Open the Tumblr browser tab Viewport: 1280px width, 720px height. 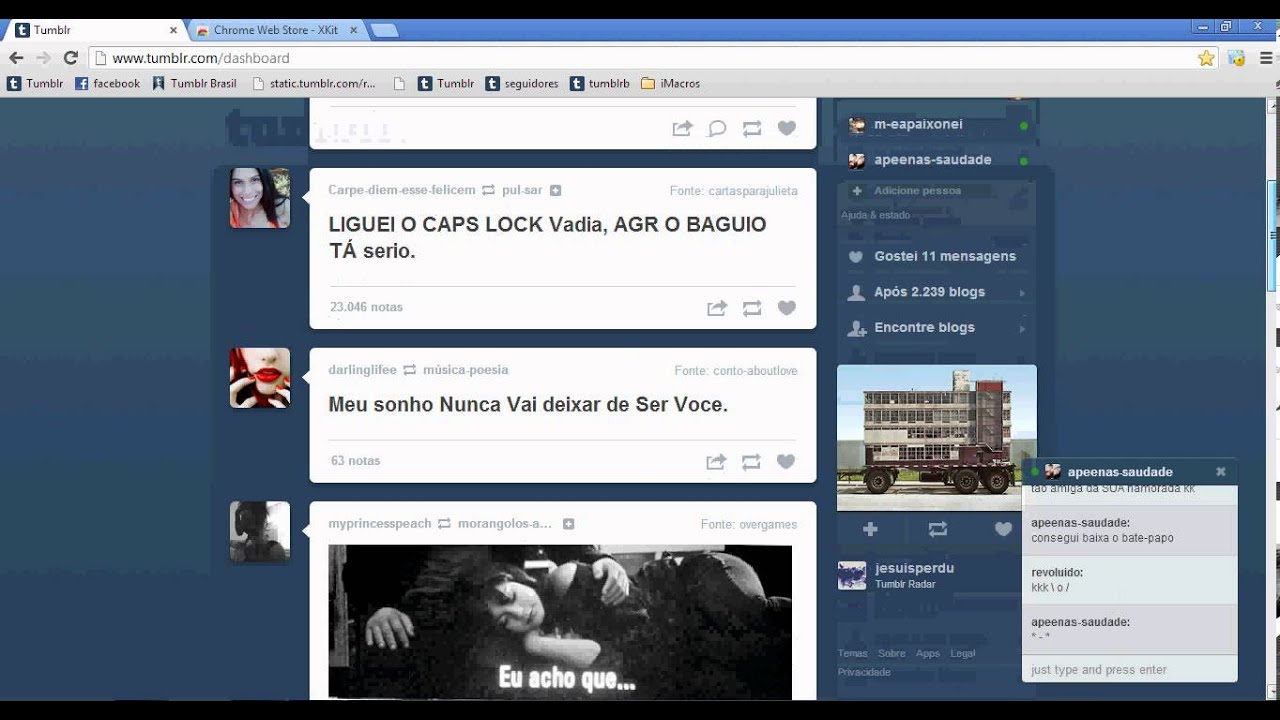pos(95,30)
